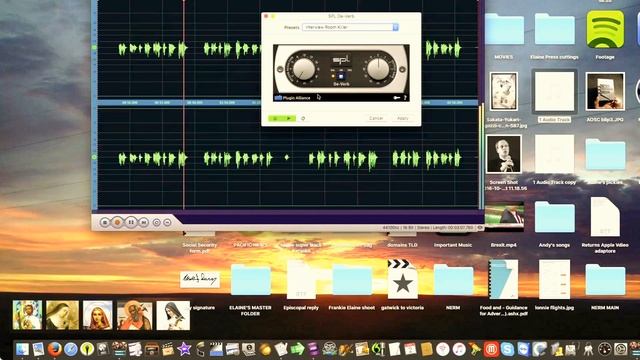Select the Brexit.mp4 video file

(504, 216)
